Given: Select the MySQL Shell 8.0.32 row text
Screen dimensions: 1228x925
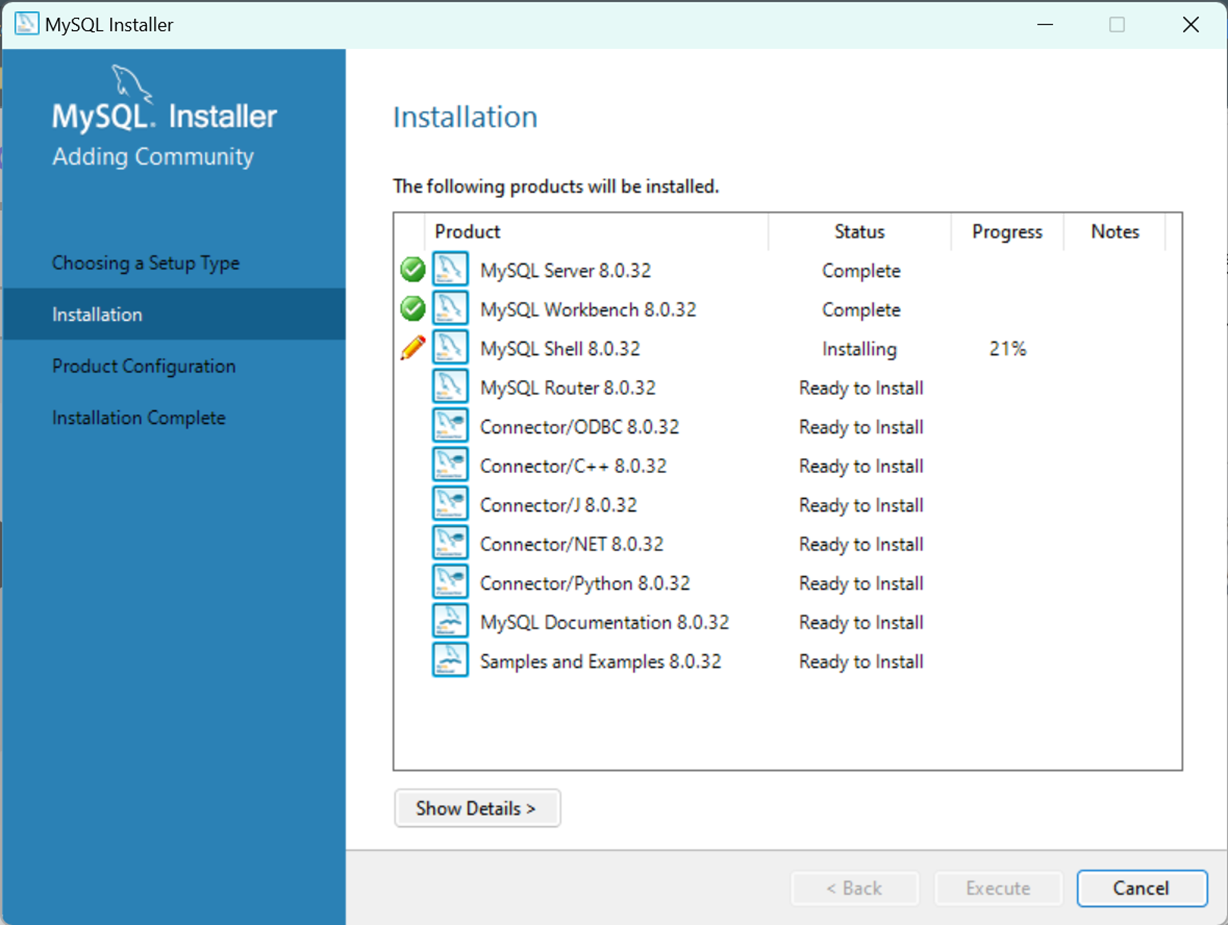Looking at the screenshot, I should [560, 349].
